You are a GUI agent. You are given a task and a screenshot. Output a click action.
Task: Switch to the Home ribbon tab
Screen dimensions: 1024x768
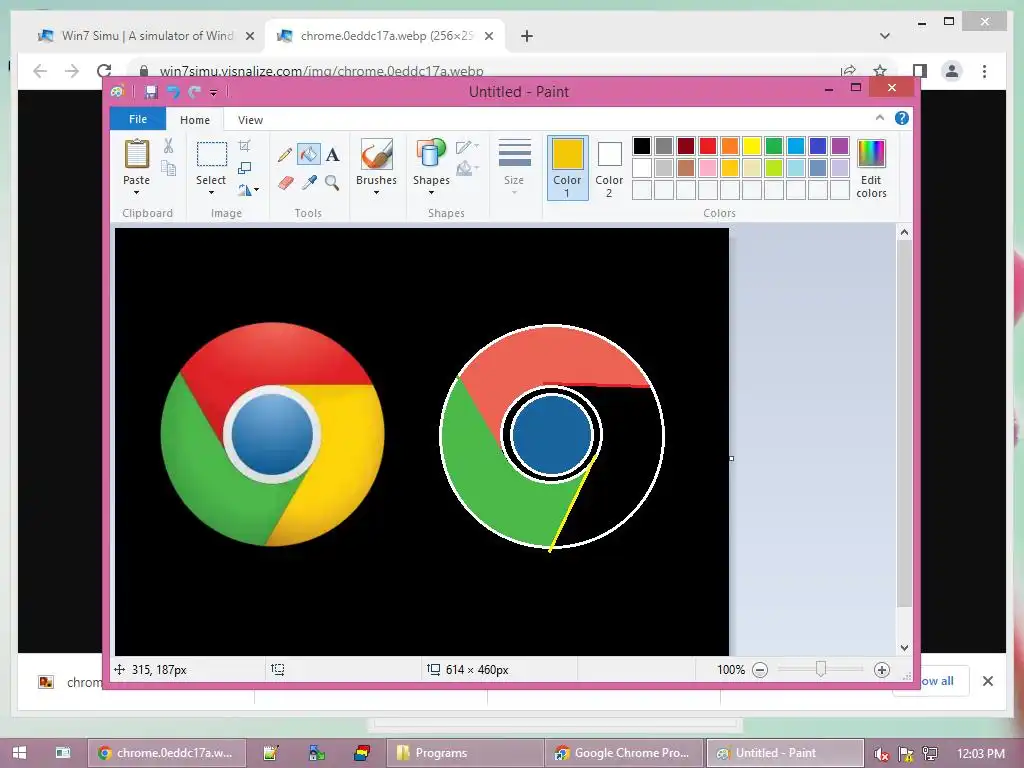tap(195, 120)
